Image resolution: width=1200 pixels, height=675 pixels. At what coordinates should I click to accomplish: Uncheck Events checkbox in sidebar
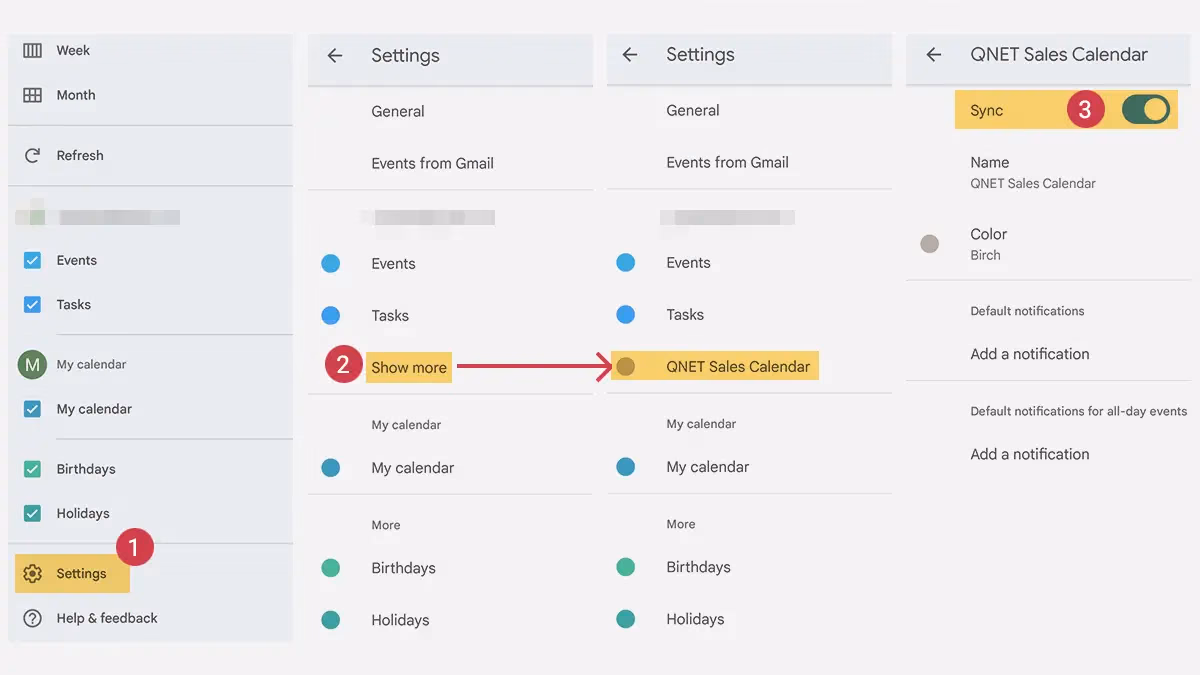(x=33, y=260)
